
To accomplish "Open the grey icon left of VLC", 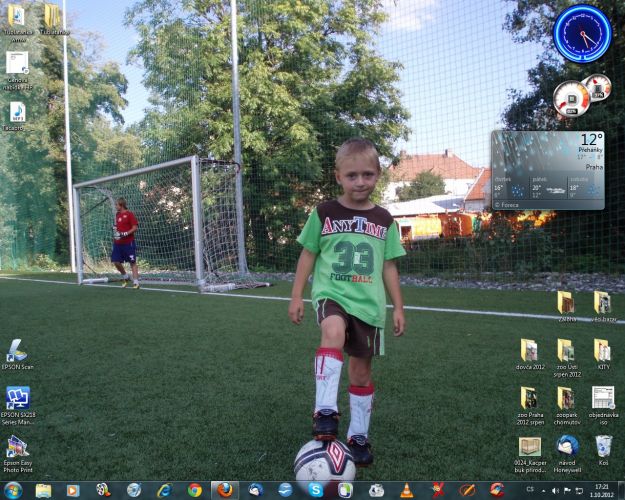I will click(376, 491).
